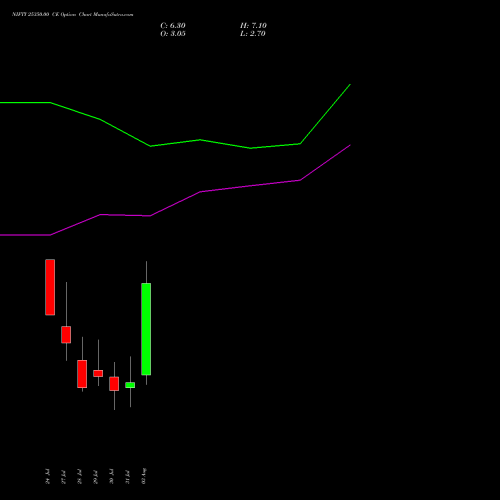Select the low value L: 2.70
Image resolution: width=500 pixels, height=500 pixels.
253,34
